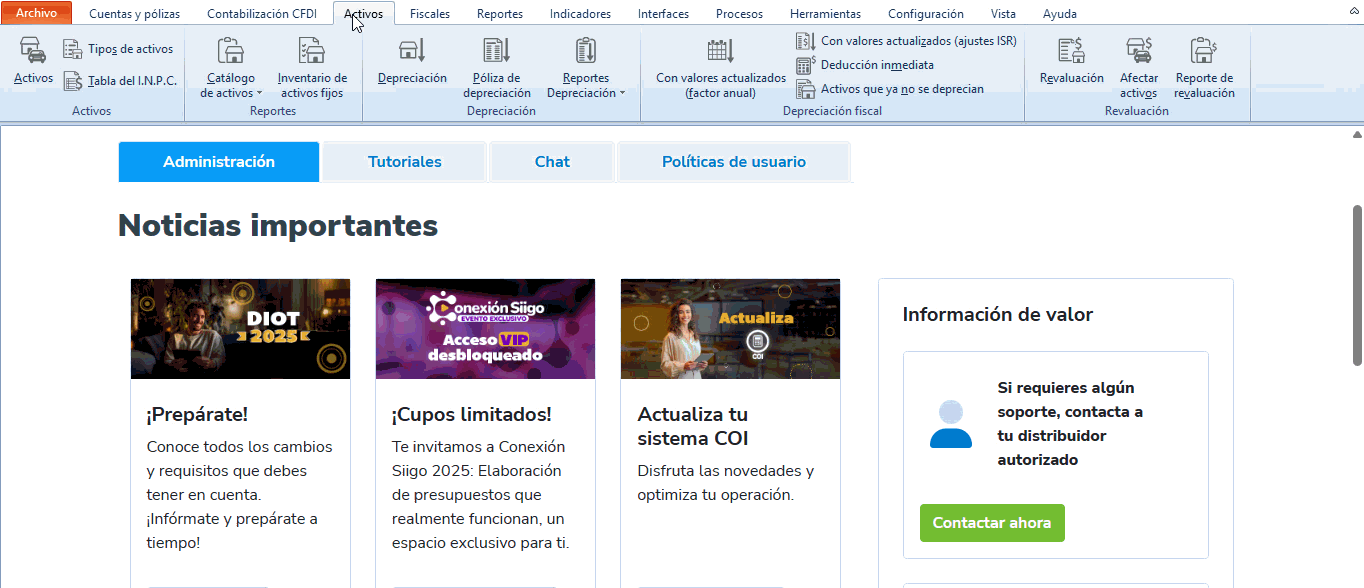1364x588 pixels.
Task: Click Afectar activos icon
Action: pyautogui.click(x=1138, y=52)
